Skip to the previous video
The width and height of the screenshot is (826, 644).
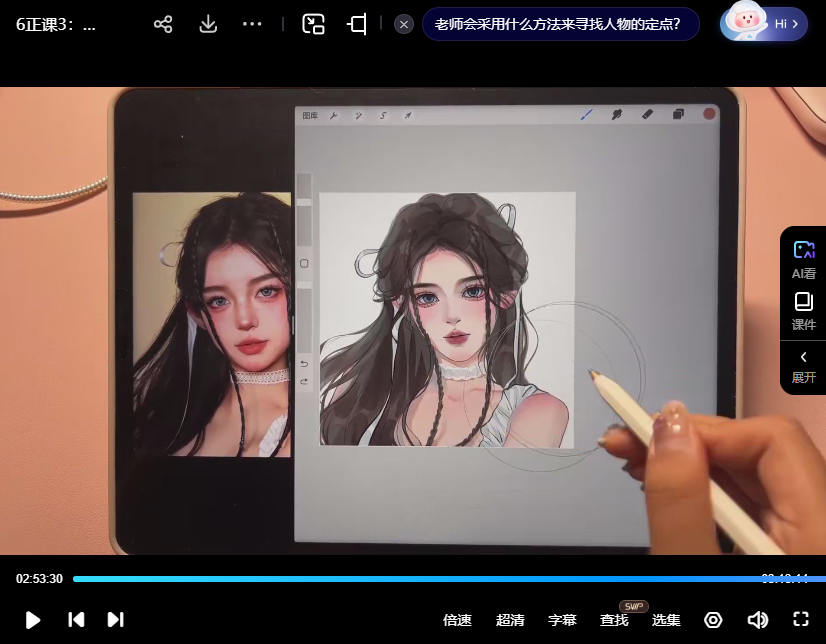point(76,620)
